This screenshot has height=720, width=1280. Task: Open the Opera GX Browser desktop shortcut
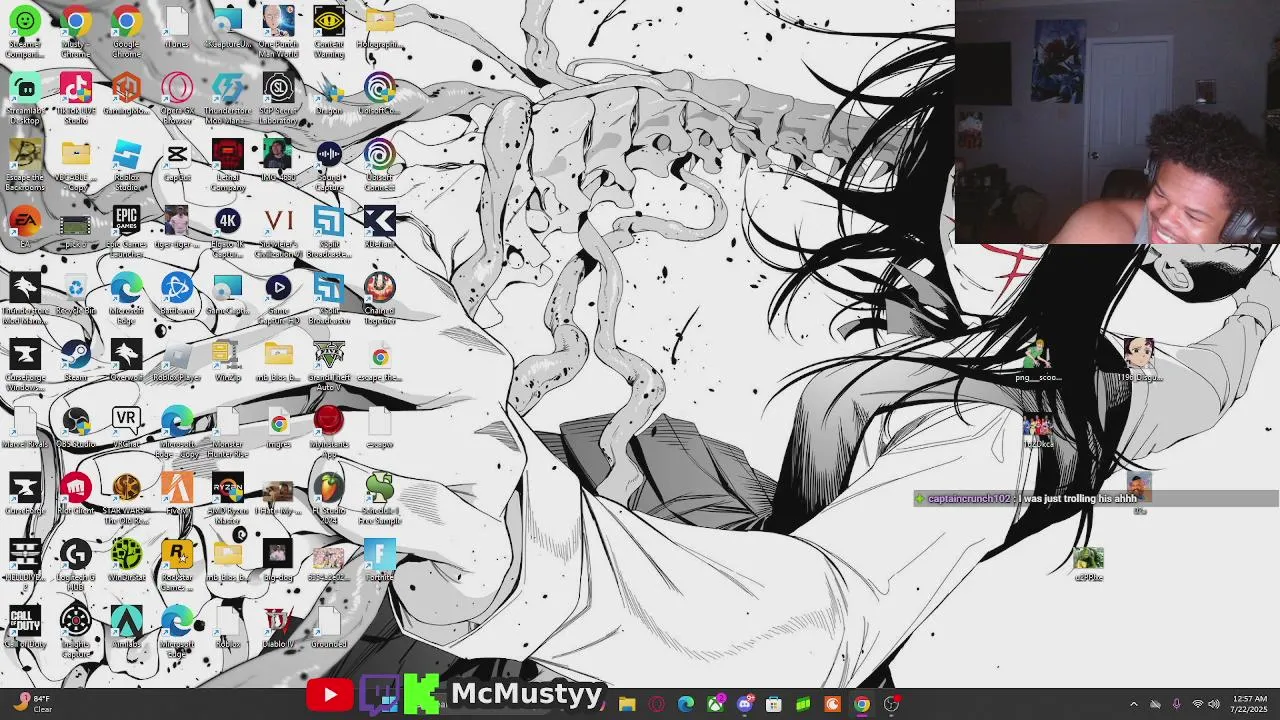coord(177,99)
